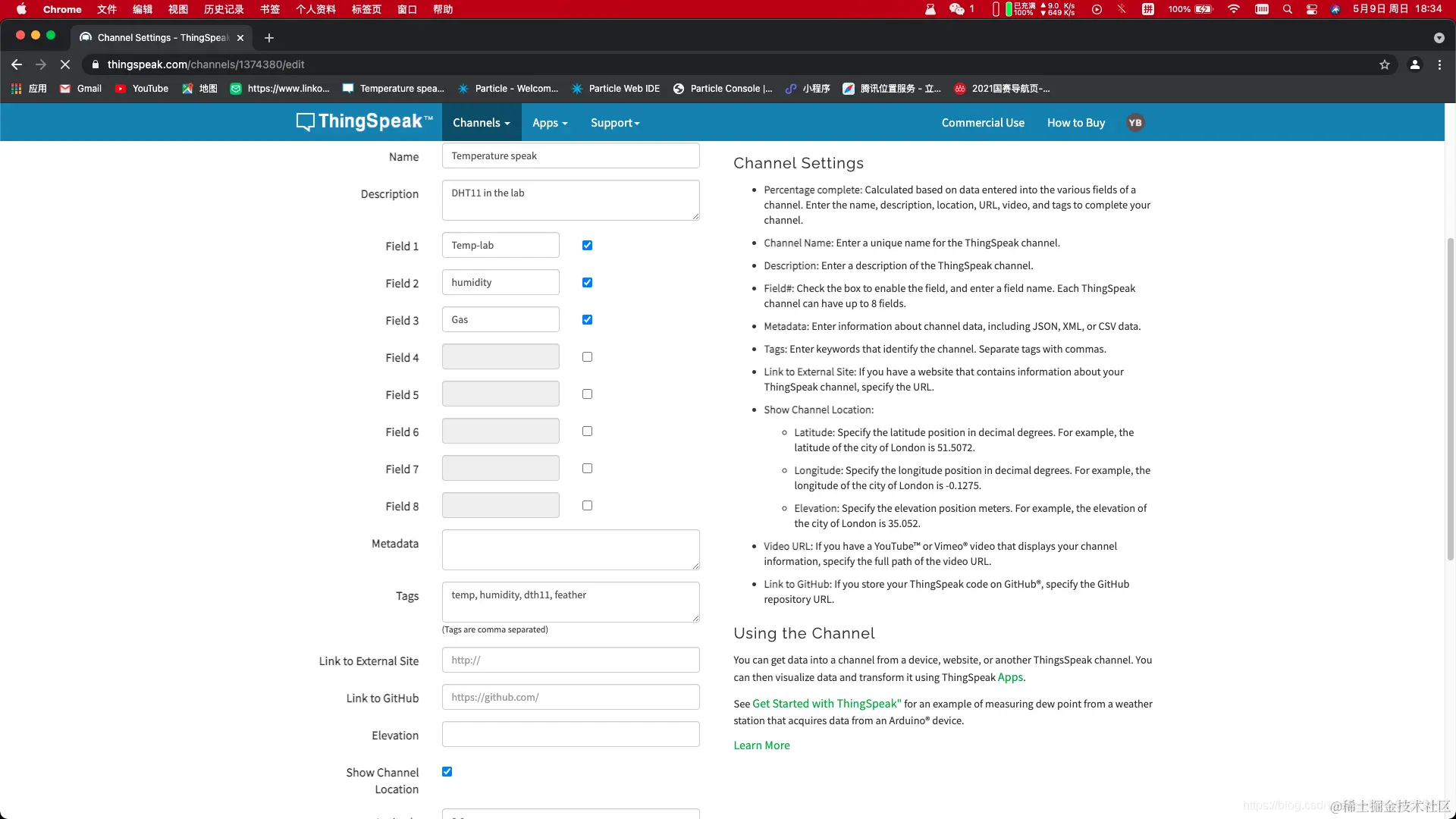Uncheck the Field 1 checkbox
Image resolution: width=1456 pixels, height=819 pixels.
[587, 245]
